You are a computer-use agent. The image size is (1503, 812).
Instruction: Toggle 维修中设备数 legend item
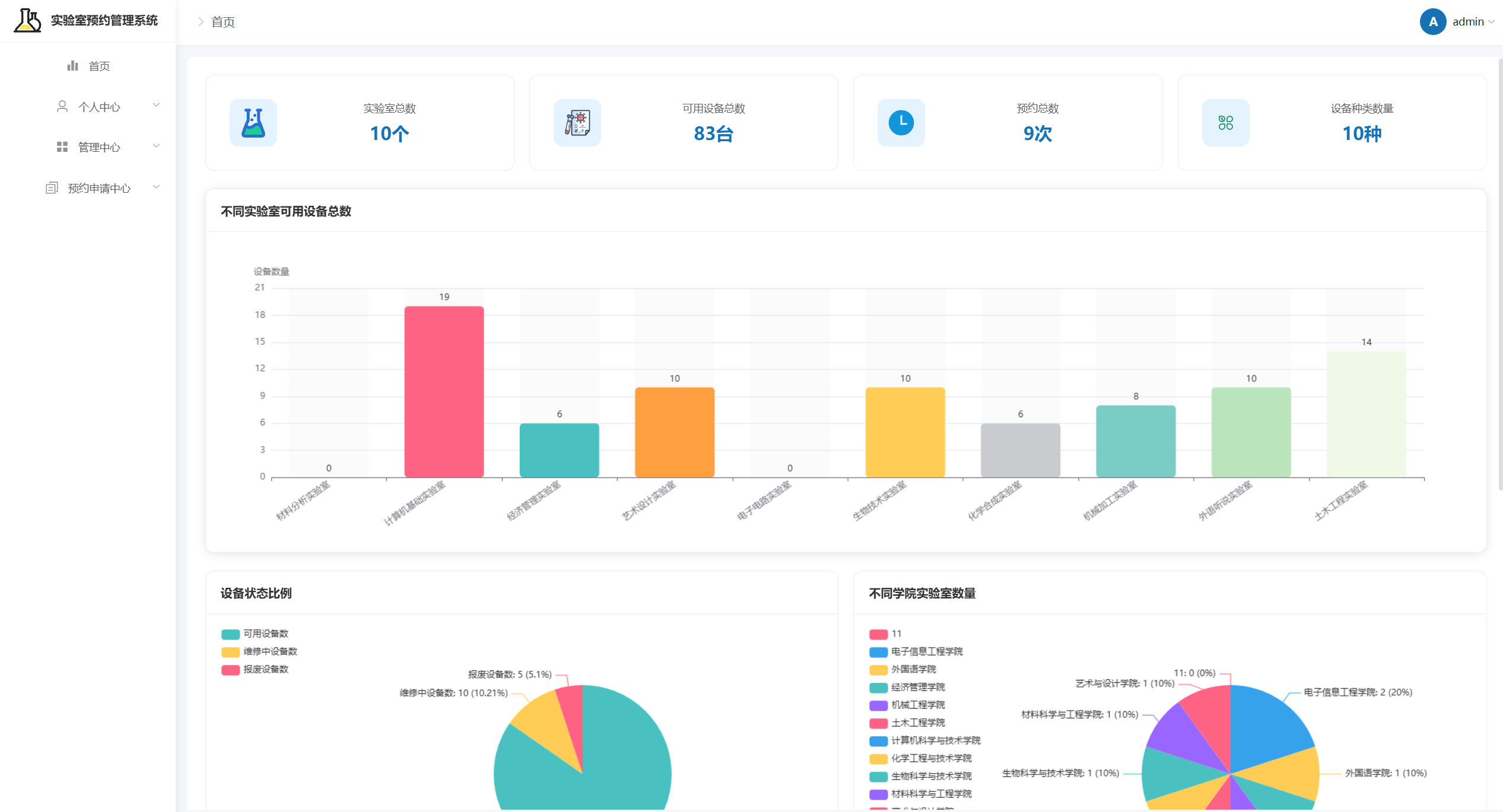click(x=259, y=652)
